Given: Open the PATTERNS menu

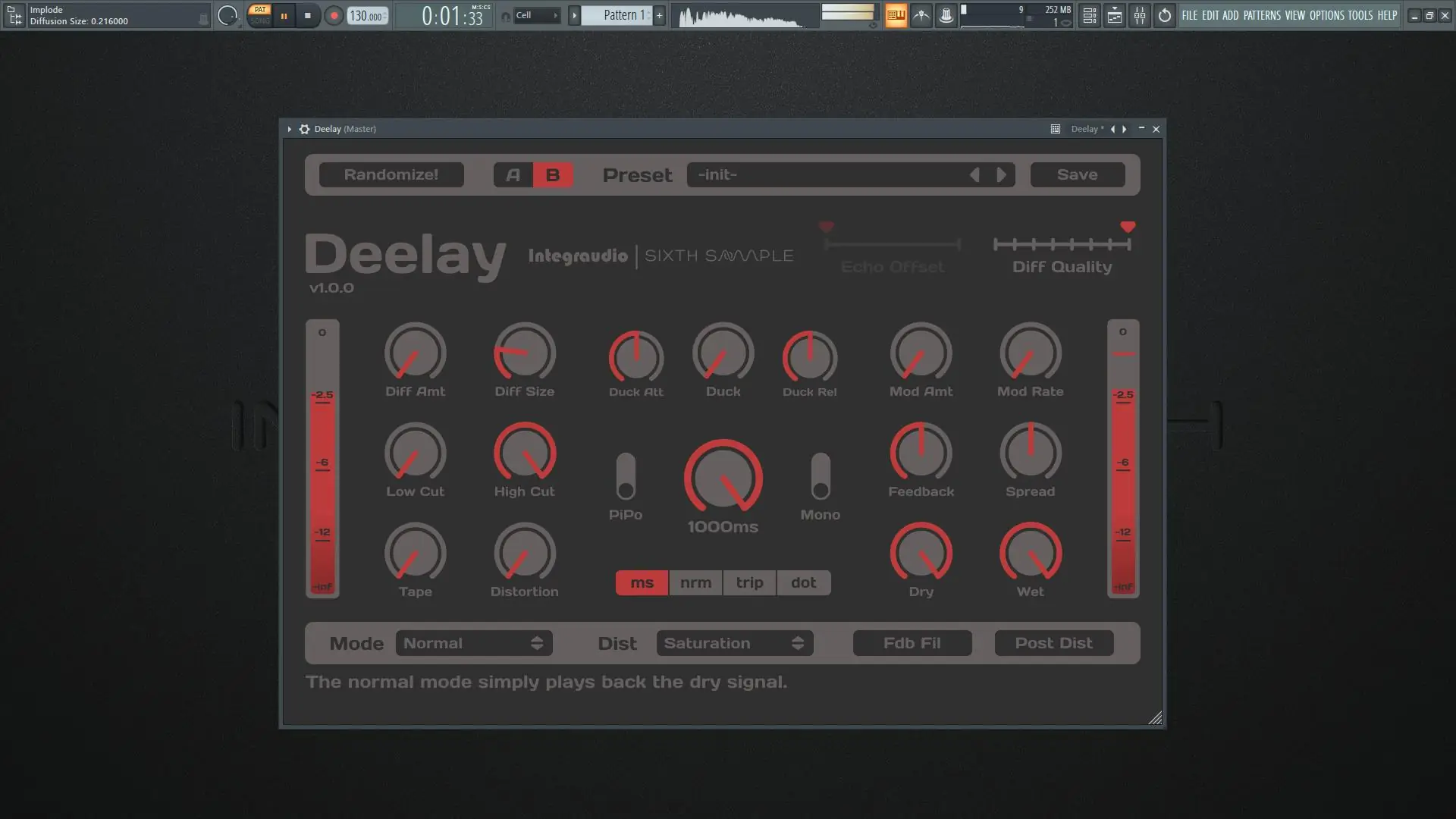Looking at the screenshot, I should coord(1262,15).
